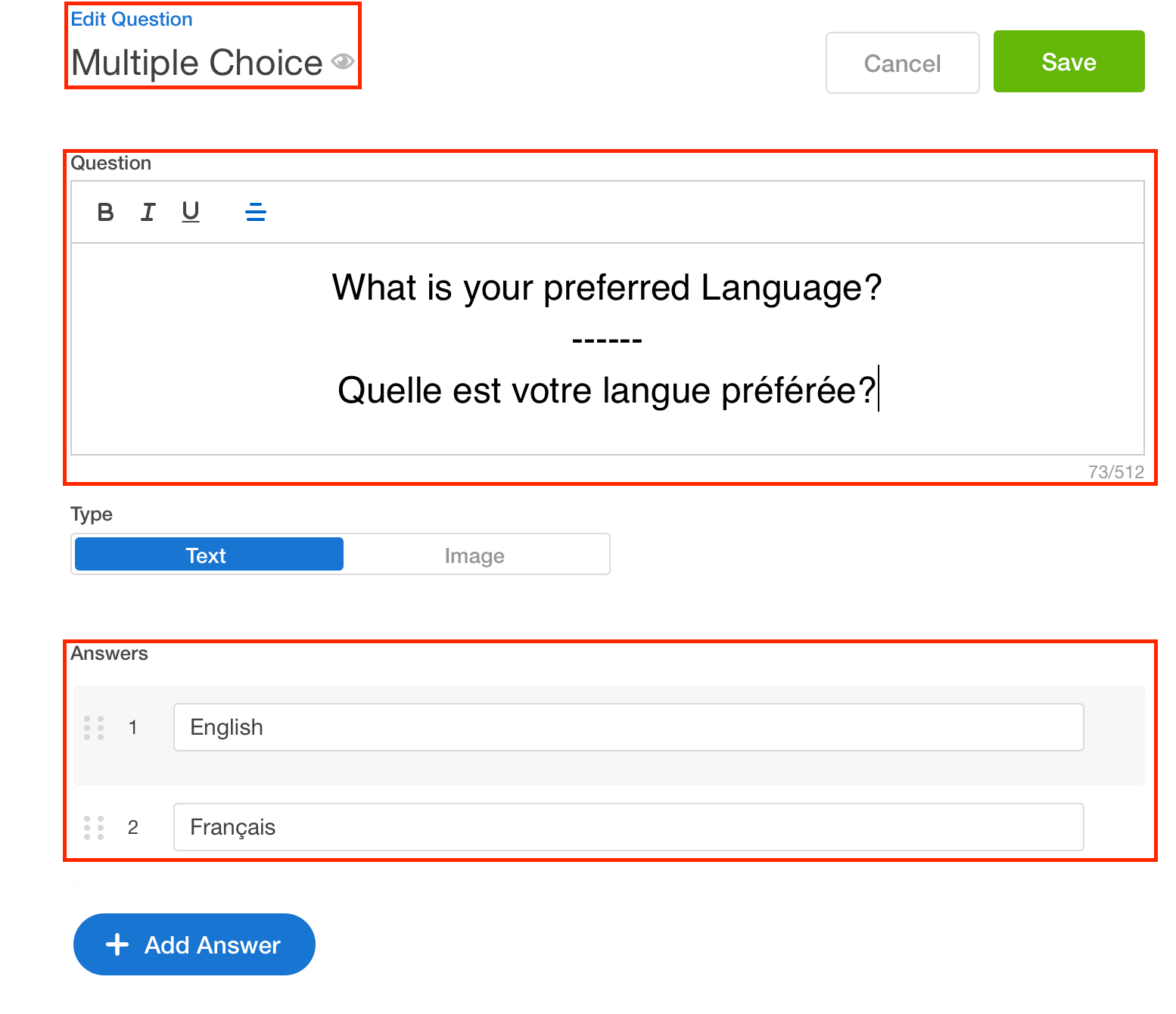The image size is (1176, 1014).
Task: Grab the drag handle for answer 2
Action: (x=94, y=827)
